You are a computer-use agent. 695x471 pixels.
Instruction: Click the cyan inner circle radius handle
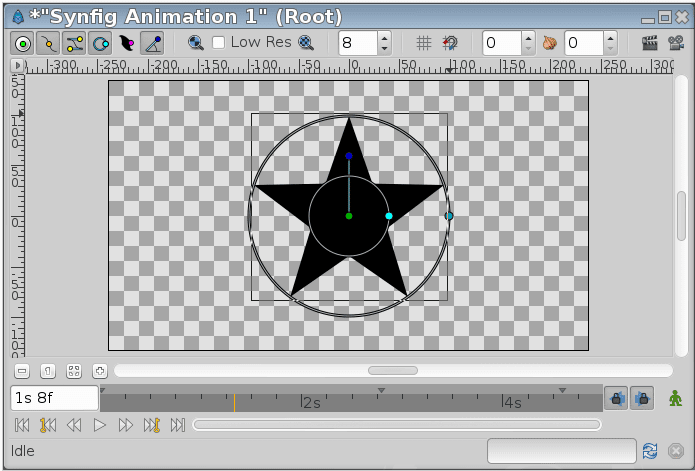click(x=389, y=216)
